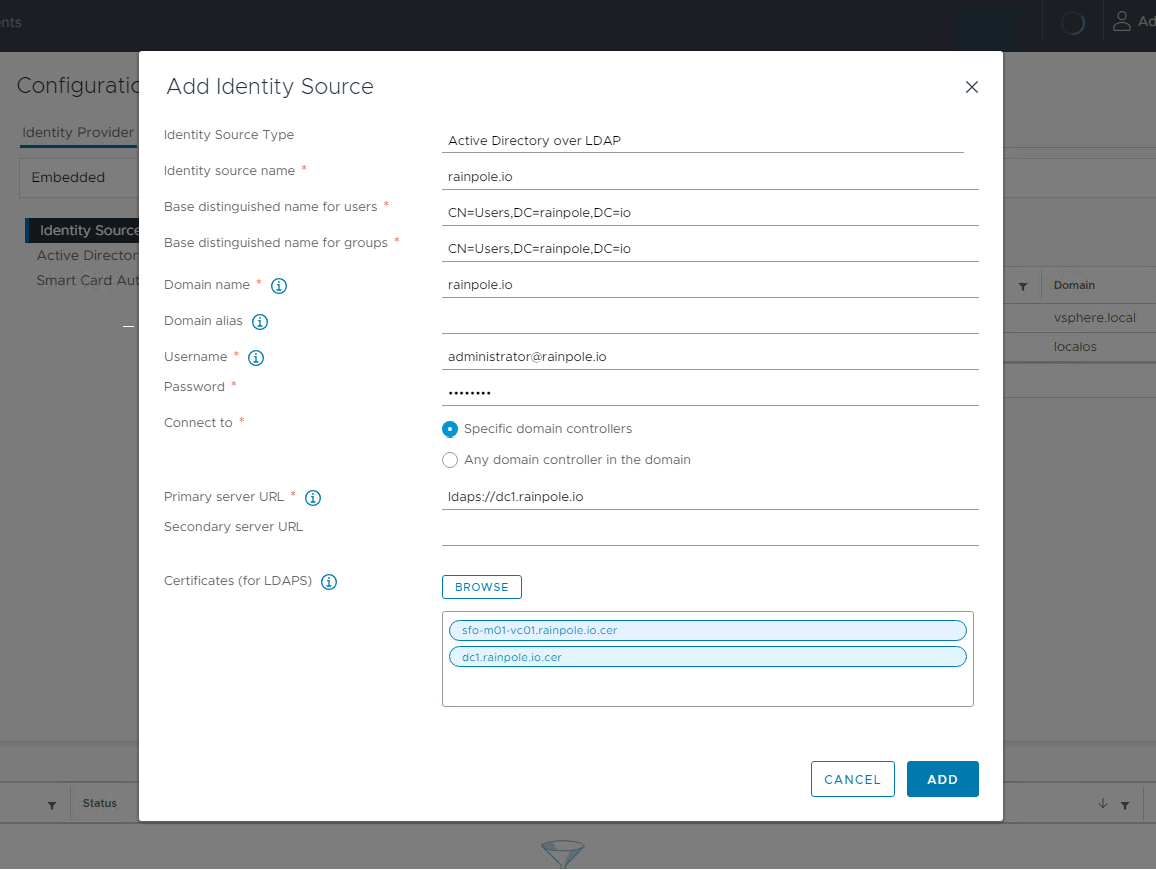
Task: Select Active Directory Domain in the sidebar
Action: coord(87,255)
